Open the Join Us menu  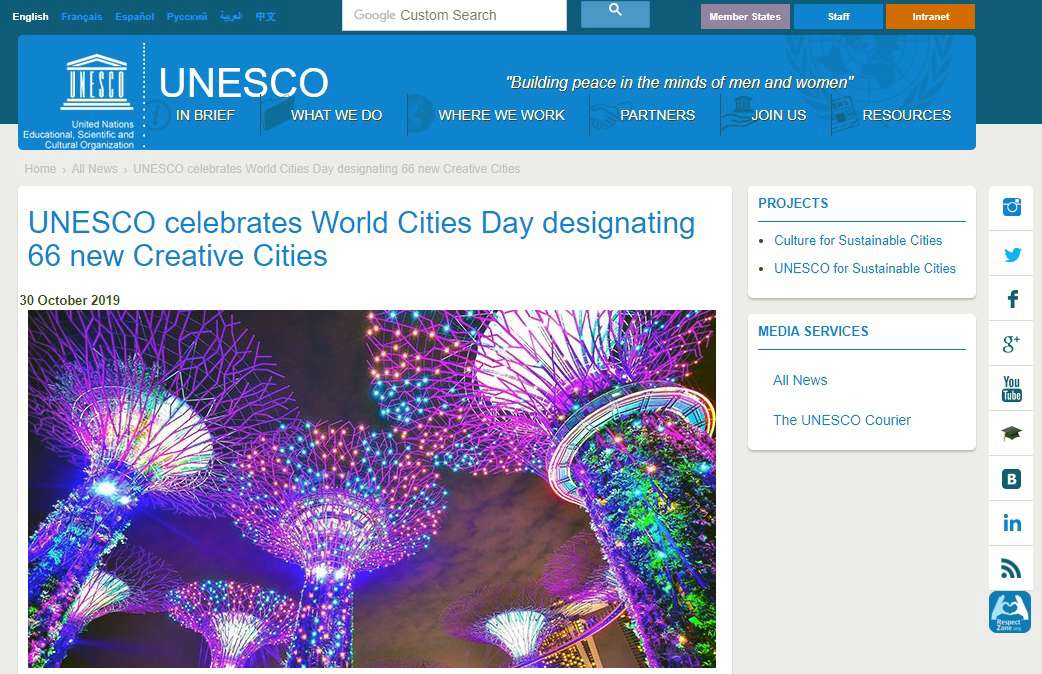click(779, 115)
